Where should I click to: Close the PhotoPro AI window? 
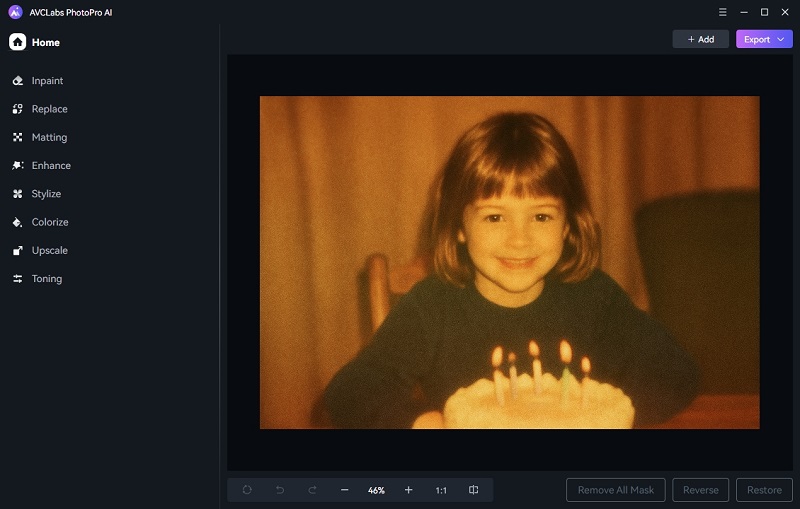[x=785, y=12]
